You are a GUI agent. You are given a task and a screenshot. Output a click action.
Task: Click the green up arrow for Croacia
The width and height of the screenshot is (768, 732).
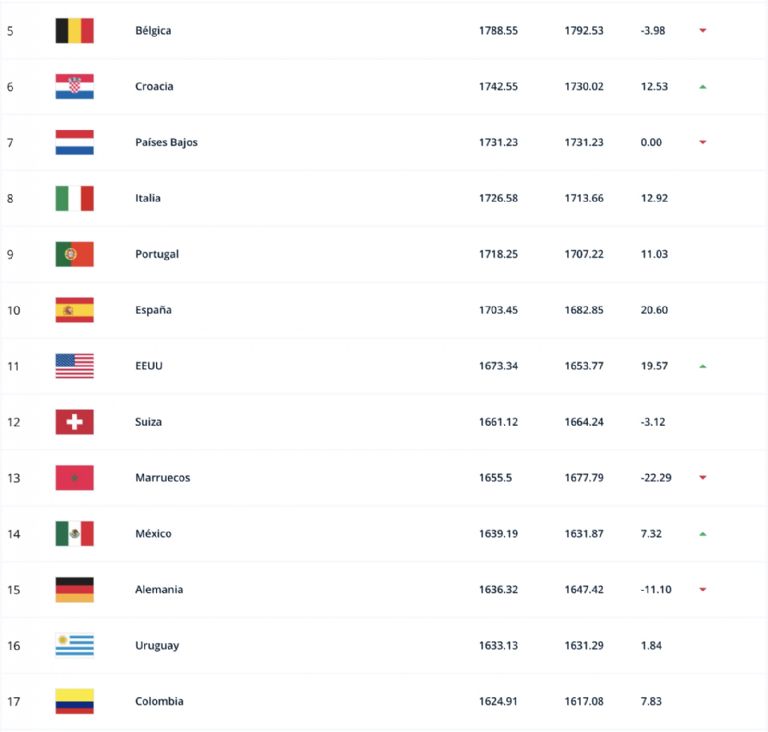pyautogui.click(x=703, y=87)
